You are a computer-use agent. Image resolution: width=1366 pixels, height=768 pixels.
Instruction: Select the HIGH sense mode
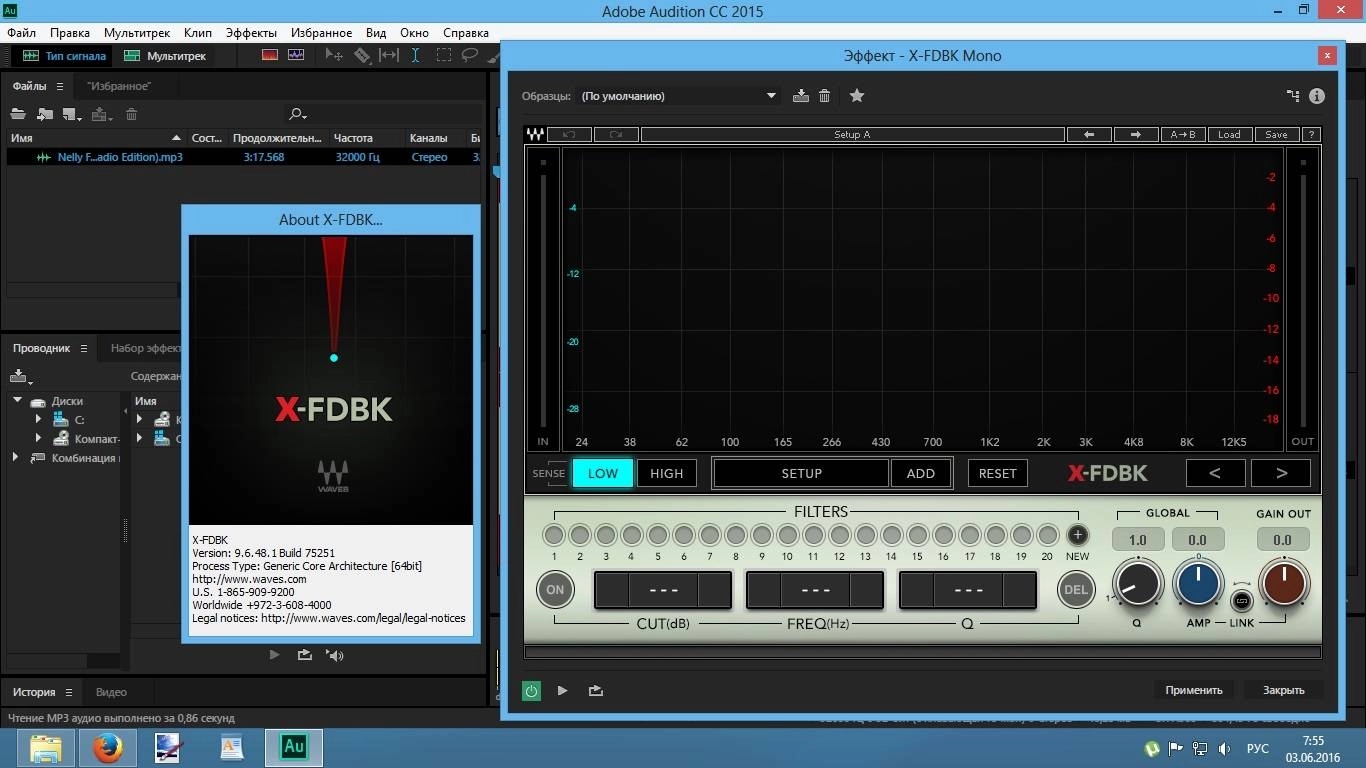[666, 473]
